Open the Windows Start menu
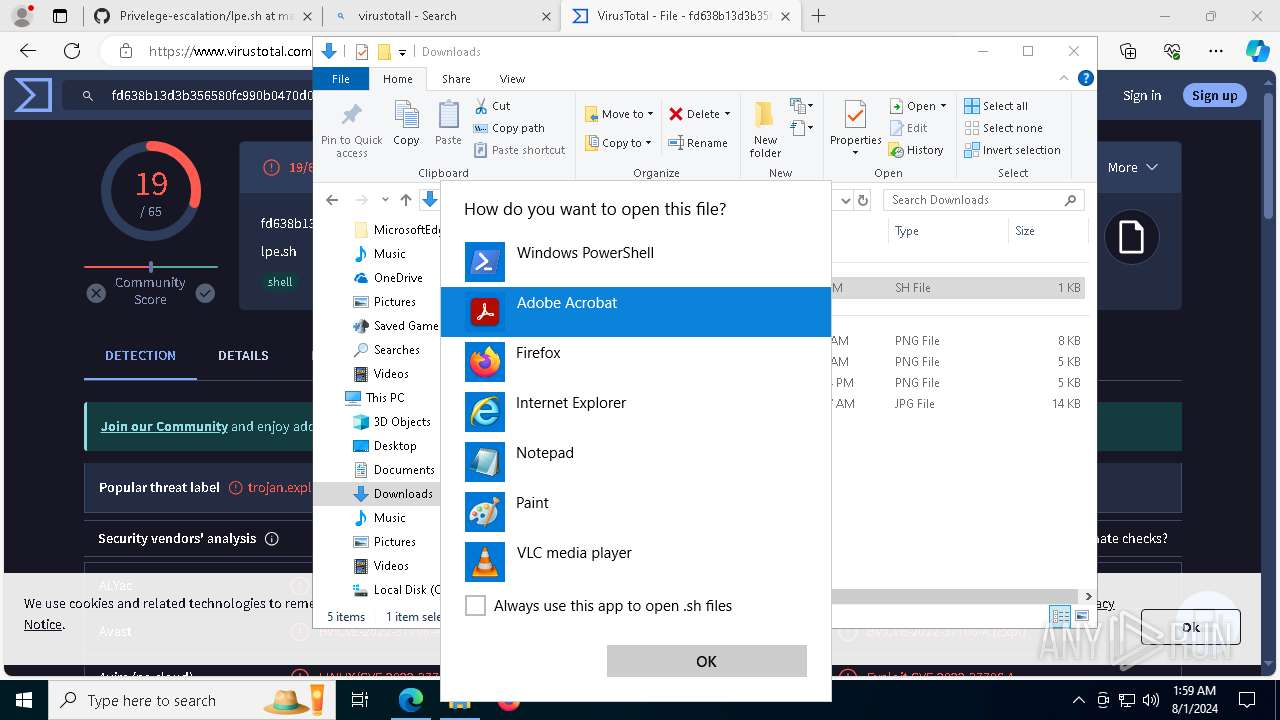Viewport: 1280px width, 720px height. (24, 700)
